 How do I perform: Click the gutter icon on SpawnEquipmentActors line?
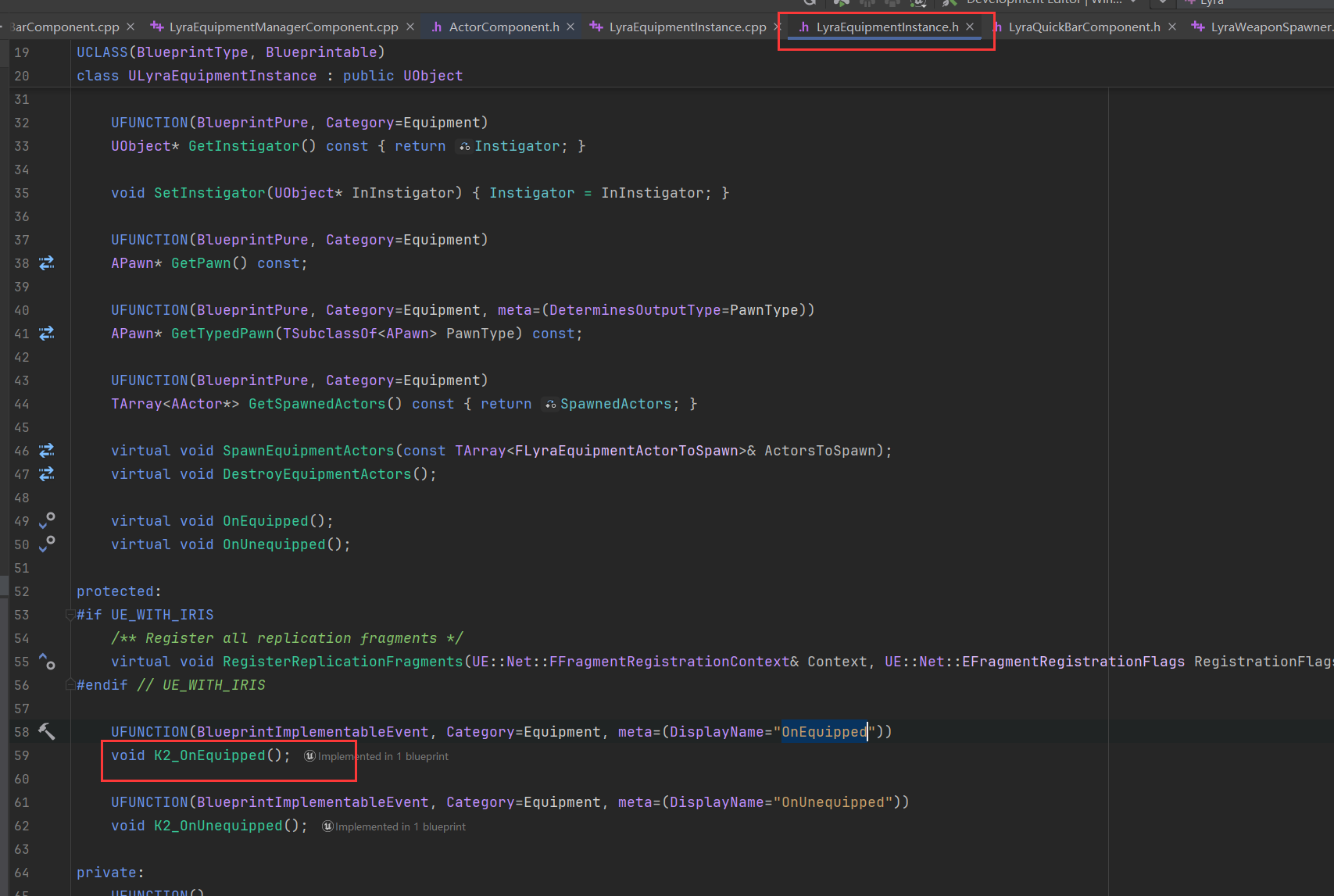[x=47, y=451]
